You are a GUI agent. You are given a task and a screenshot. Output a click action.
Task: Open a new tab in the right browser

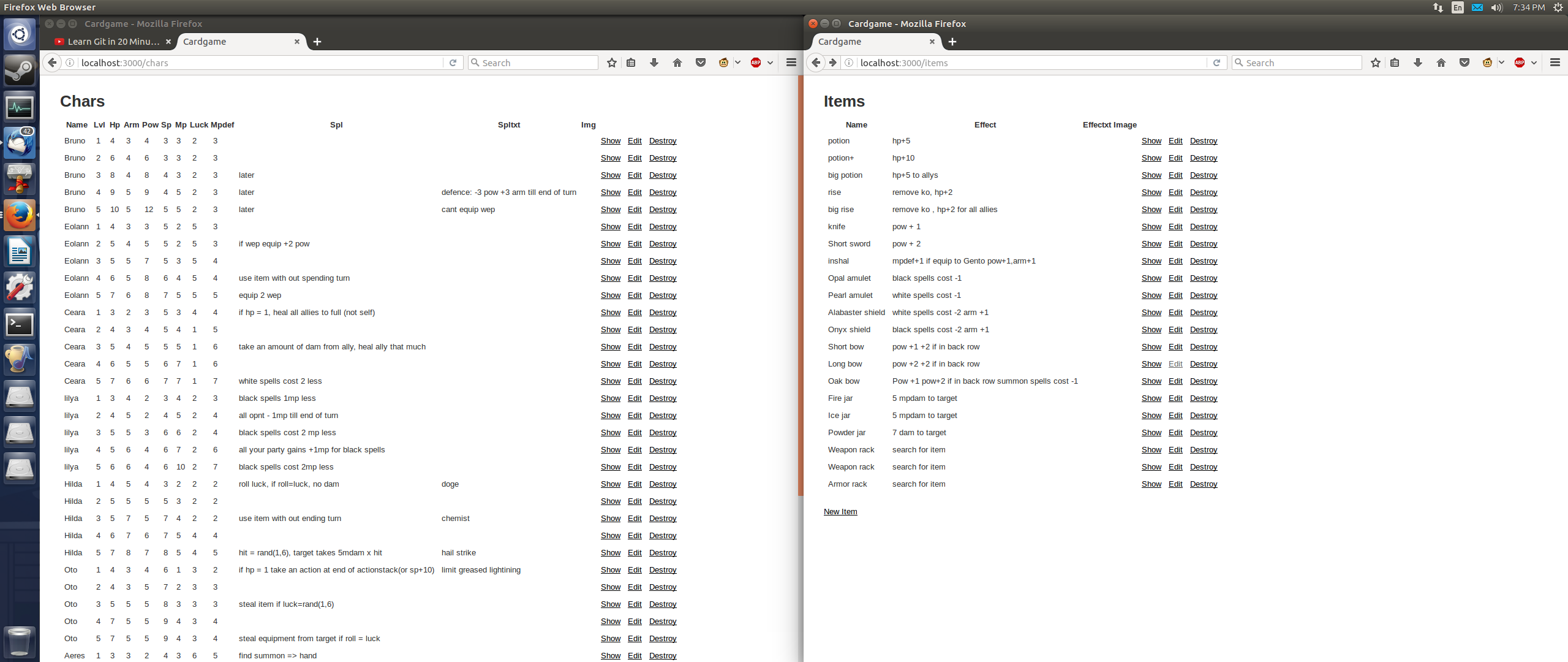click(952, 42)
